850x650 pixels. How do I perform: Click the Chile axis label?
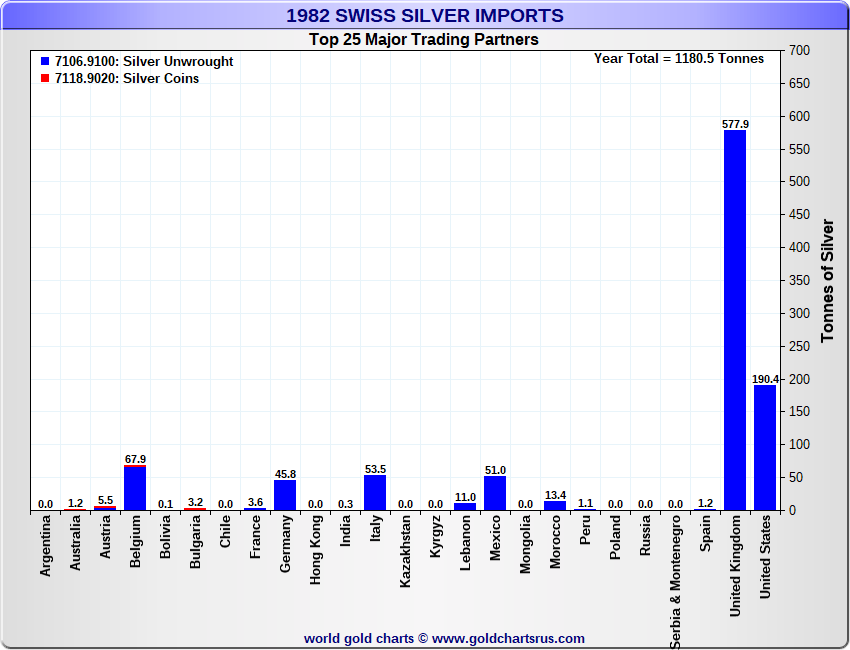[x=225, y=531]
